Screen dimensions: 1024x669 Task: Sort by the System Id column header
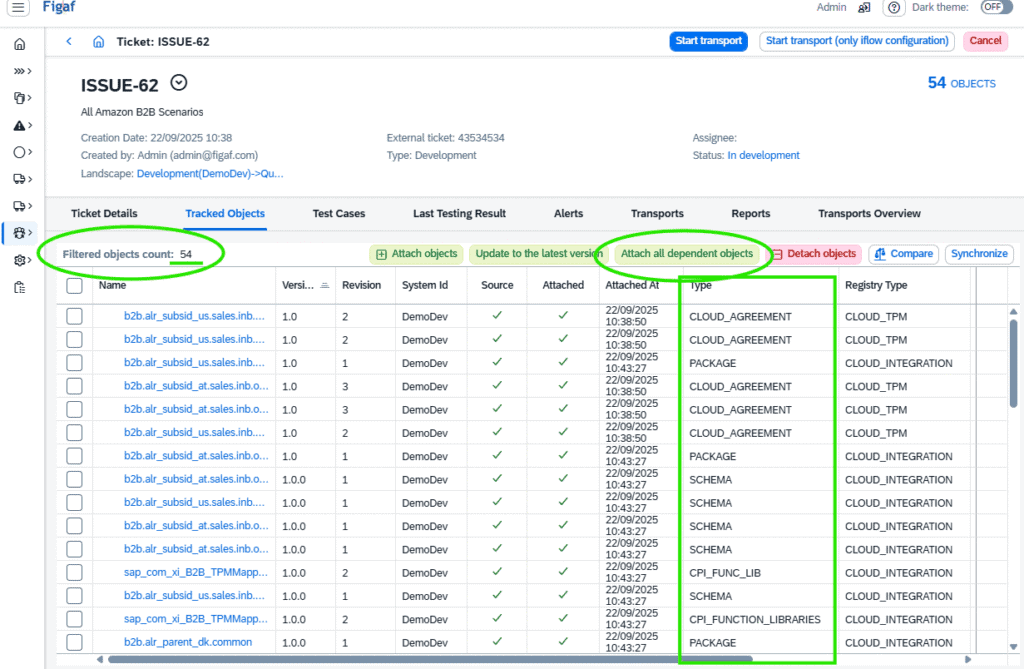coord(425,286)
